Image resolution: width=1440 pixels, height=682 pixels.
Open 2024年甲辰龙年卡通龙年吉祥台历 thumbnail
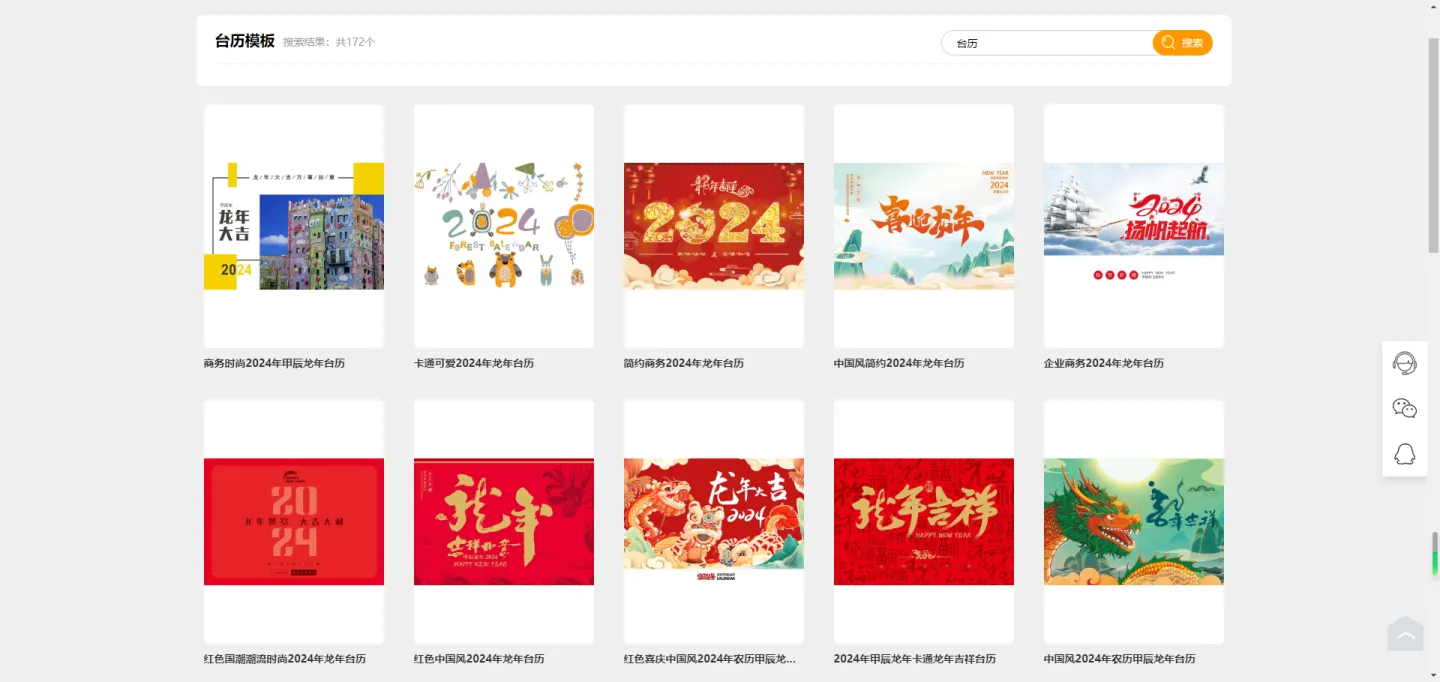pos(924,522)
